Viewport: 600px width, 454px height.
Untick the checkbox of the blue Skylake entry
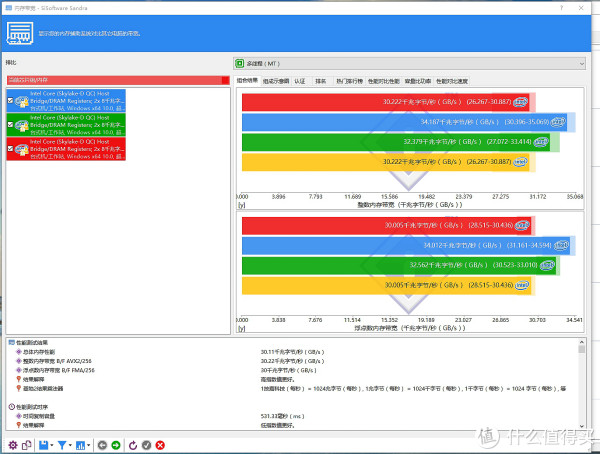coord(10,101)
